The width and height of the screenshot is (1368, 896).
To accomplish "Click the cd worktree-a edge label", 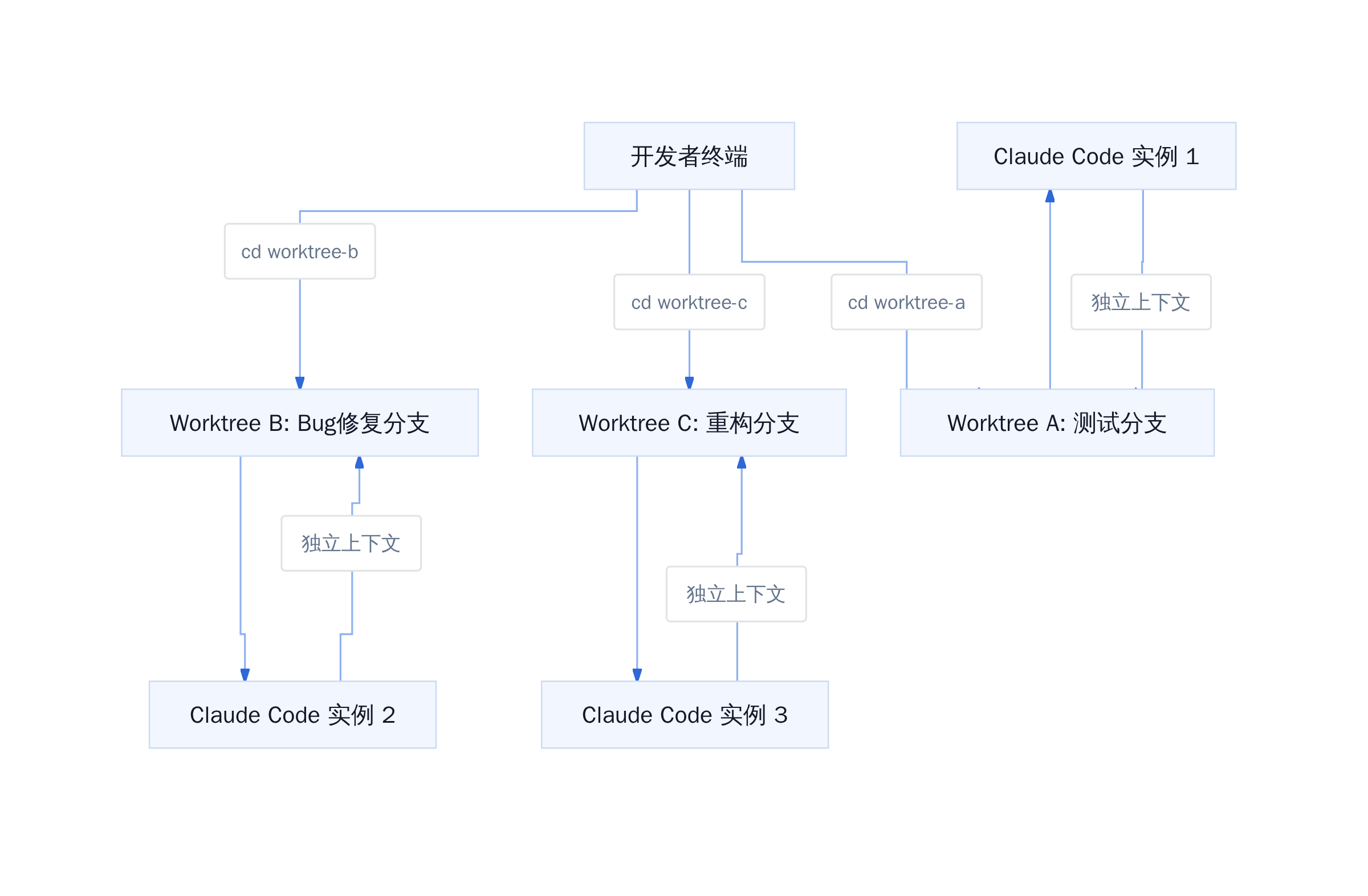I will (906, 302).
